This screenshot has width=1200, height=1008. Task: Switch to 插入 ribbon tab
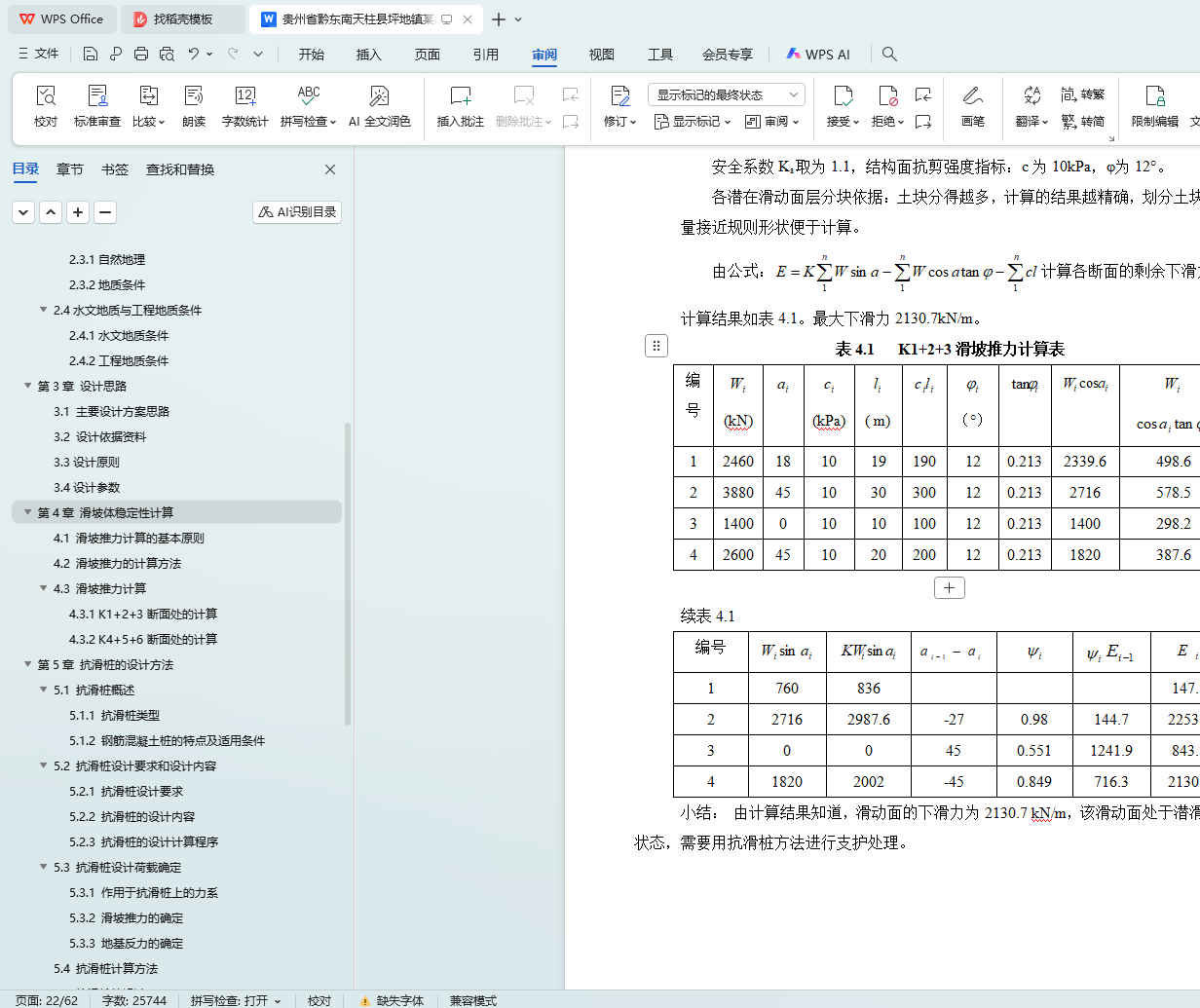[369, 55]
